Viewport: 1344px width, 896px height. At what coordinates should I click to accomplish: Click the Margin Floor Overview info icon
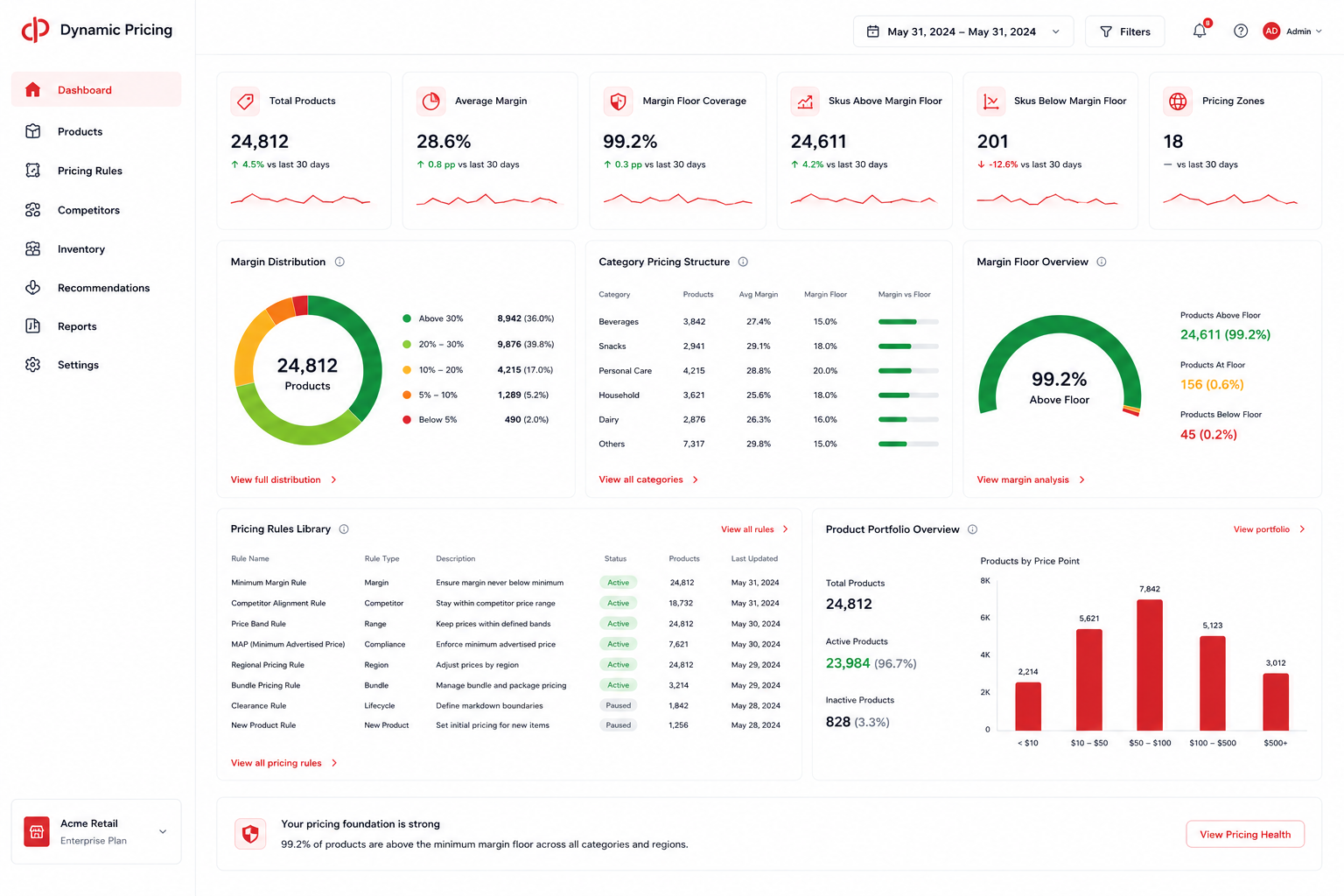click(x=1102, y=262)
